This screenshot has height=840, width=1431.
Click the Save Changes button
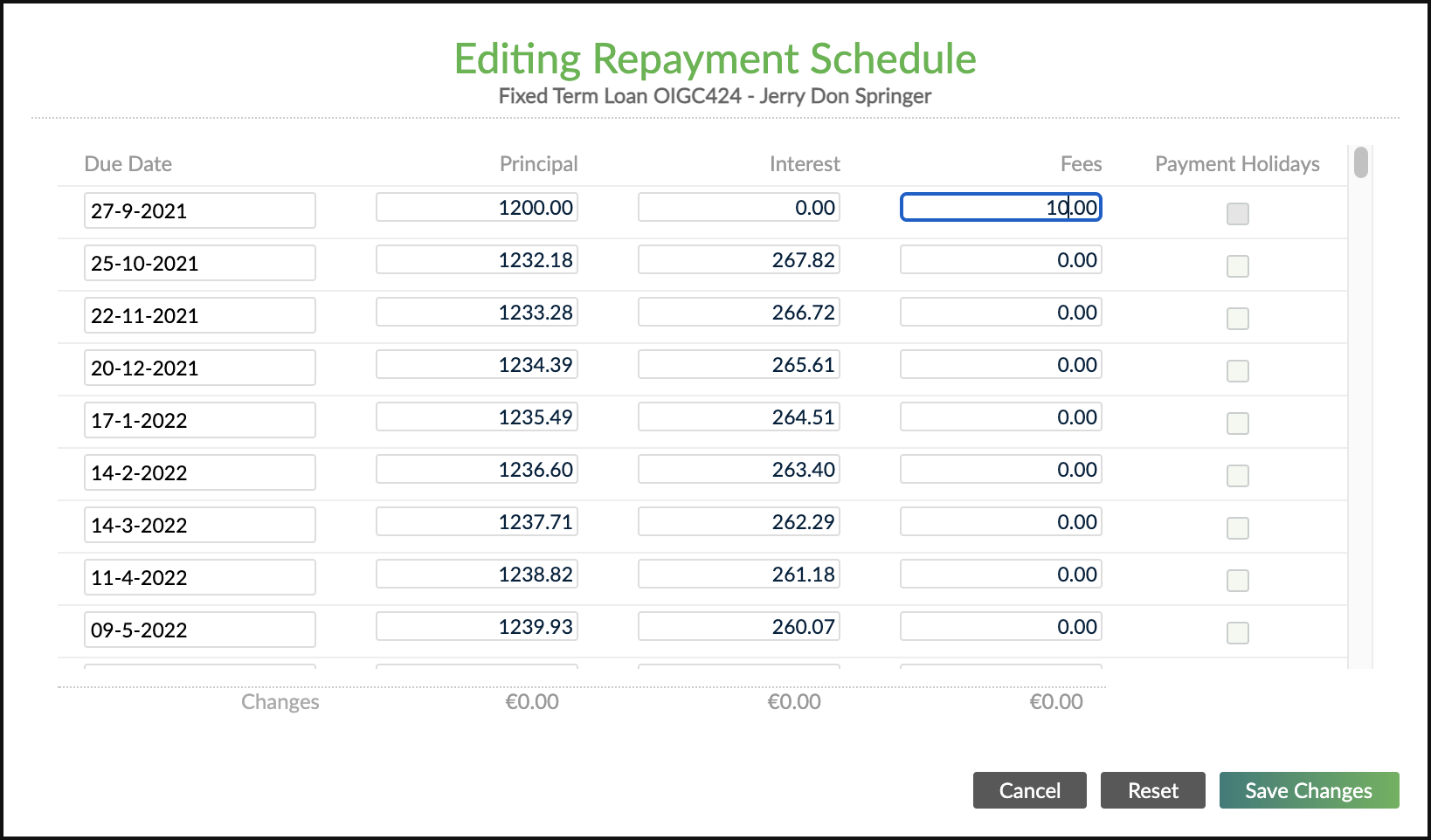[1308, 790]
